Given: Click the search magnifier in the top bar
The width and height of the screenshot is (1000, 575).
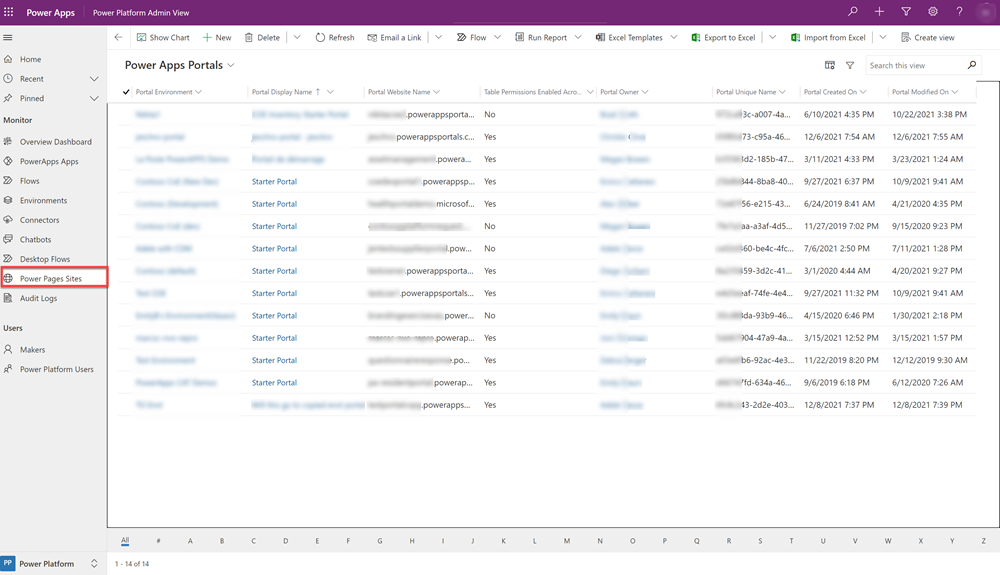Looking at the screenshot, I should pyautogui.click(x=853, y=11).
